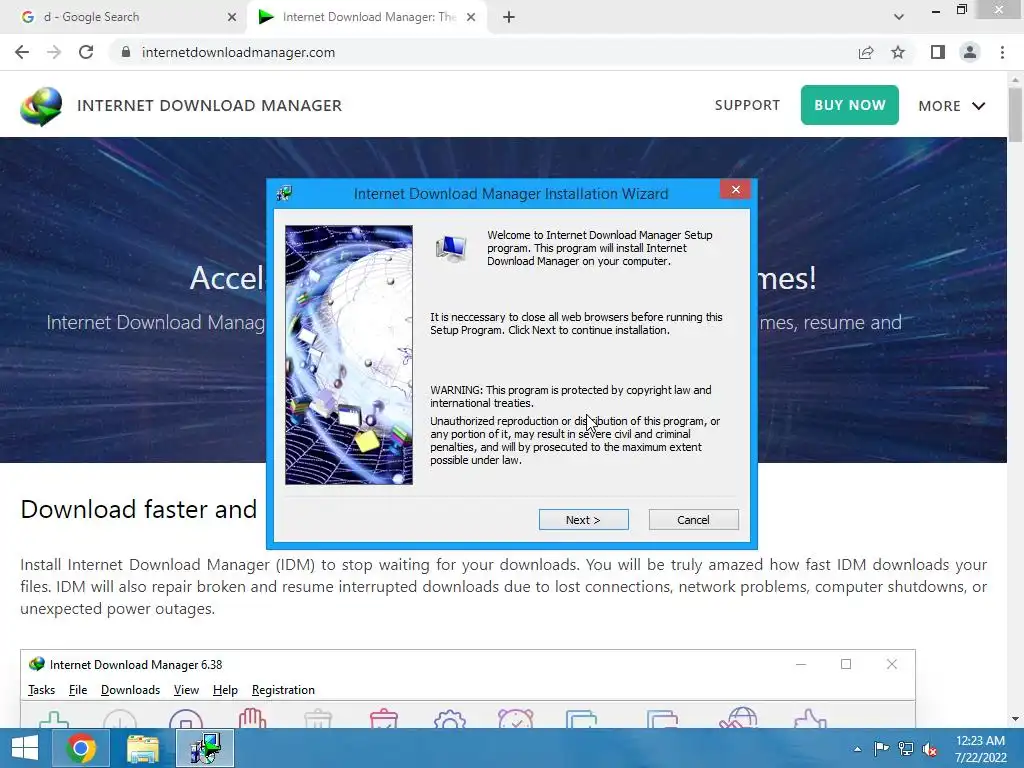Cancel the IDM installation wizard
This screenshot has height=768, width=1024.
click(694, 520)
